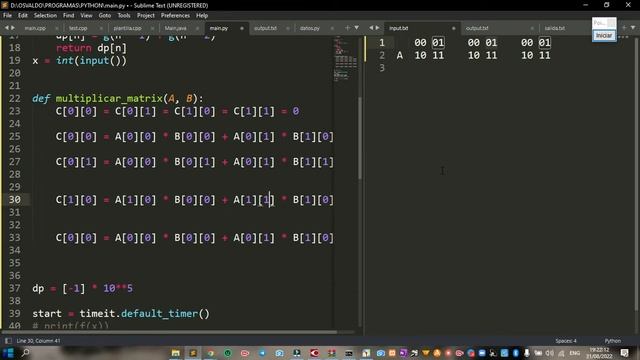Screen dimensions: 640x360
Task: Open File Explorer from taskbar
Action: [x=176, y=353]
